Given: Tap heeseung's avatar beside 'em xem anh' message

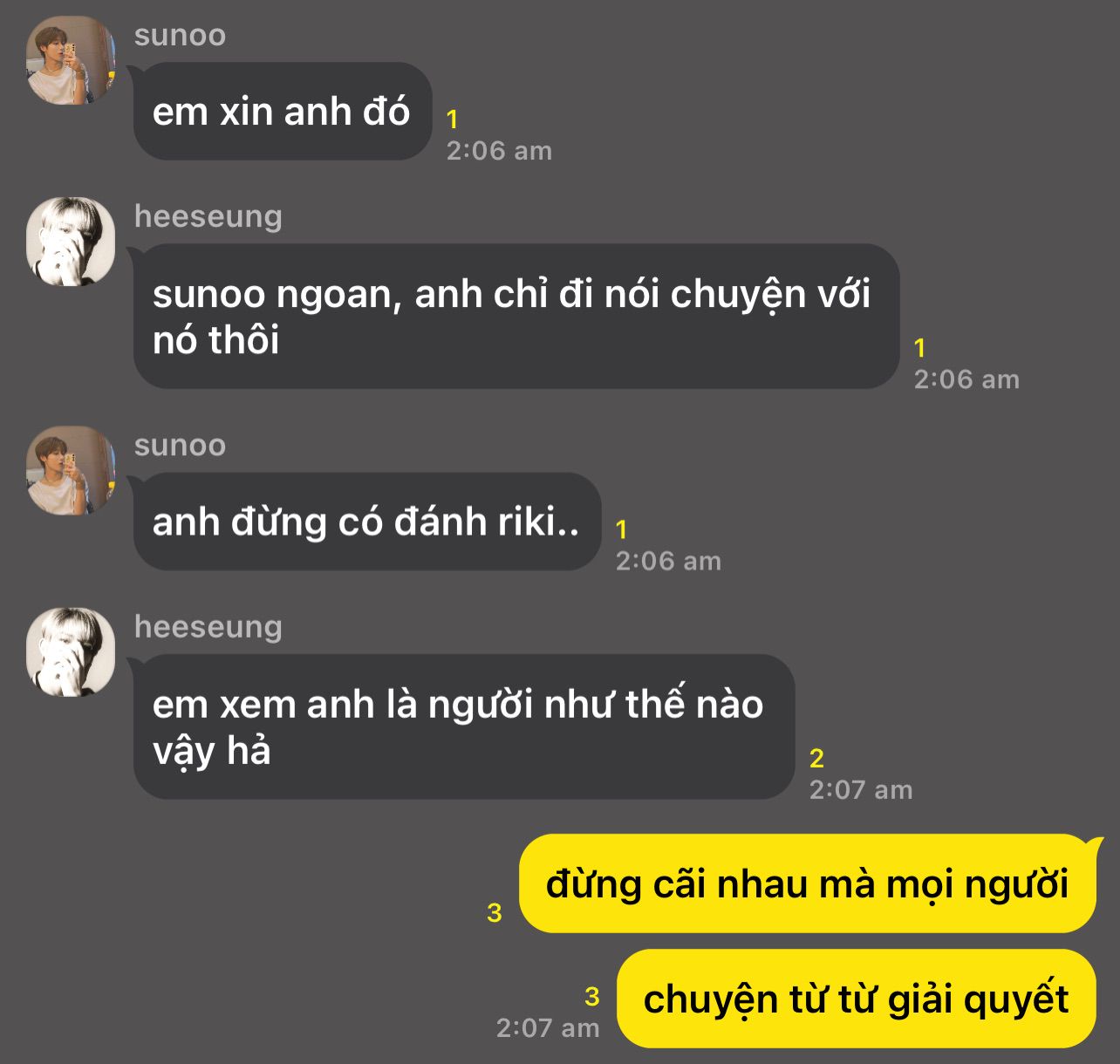Looking at the screenshot, I should click(x=71, y=652).
